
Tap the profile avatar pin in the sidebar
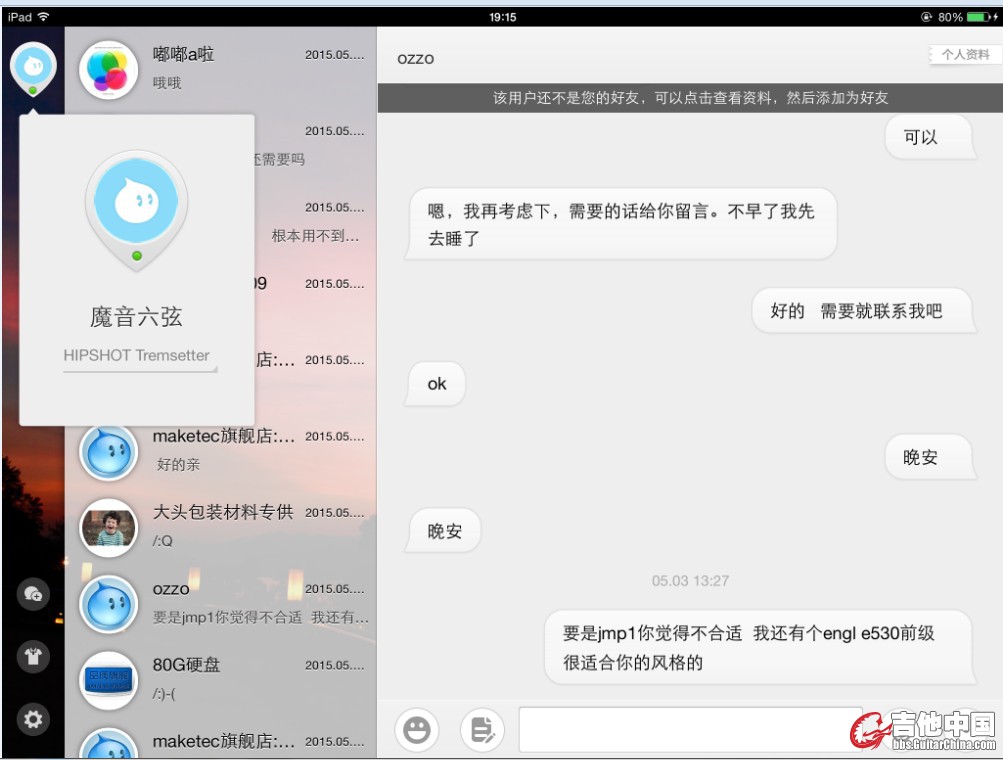click(x=33, y=68)
